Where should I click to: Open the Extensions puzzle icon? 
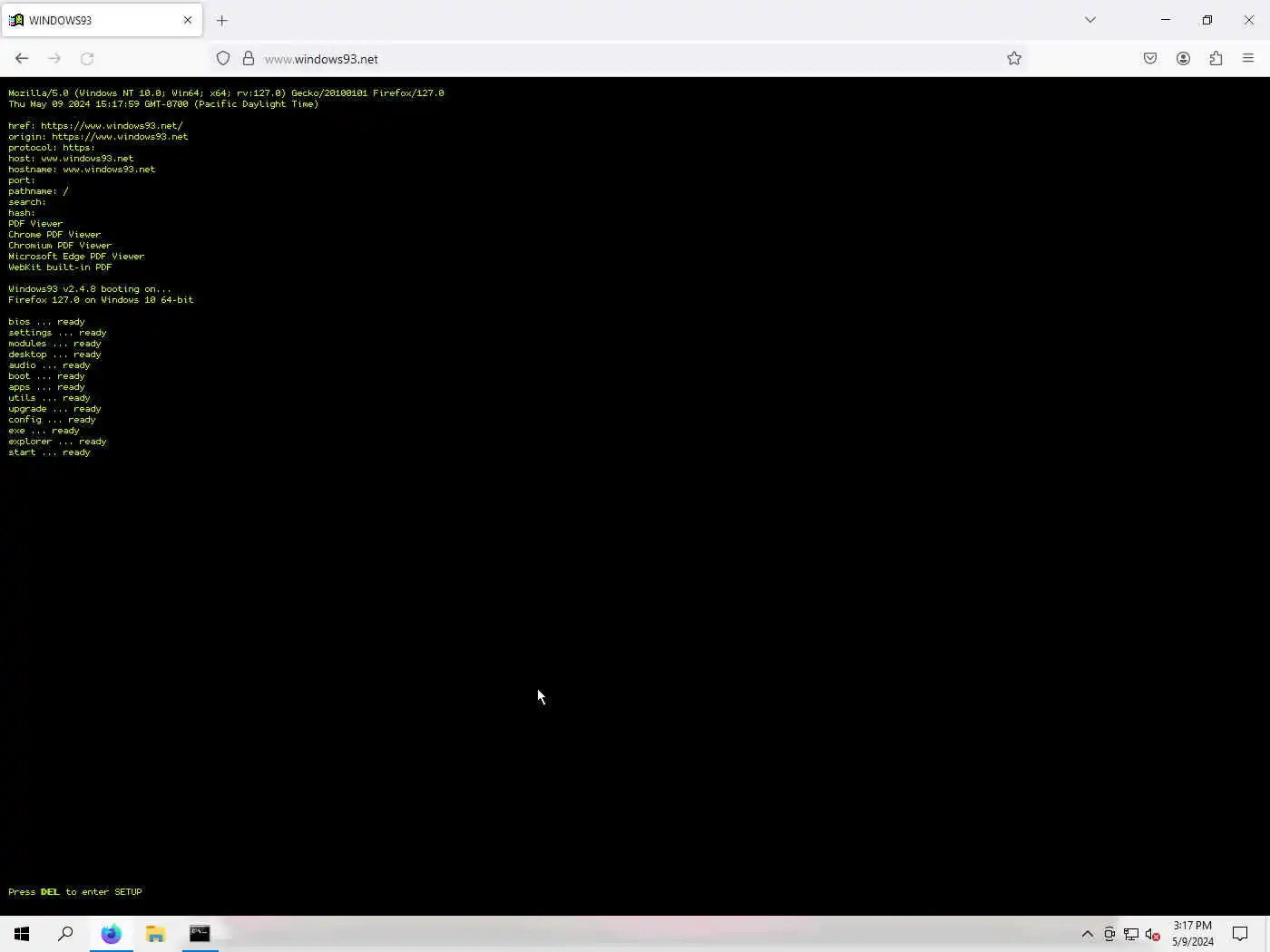pos(1216,58)
